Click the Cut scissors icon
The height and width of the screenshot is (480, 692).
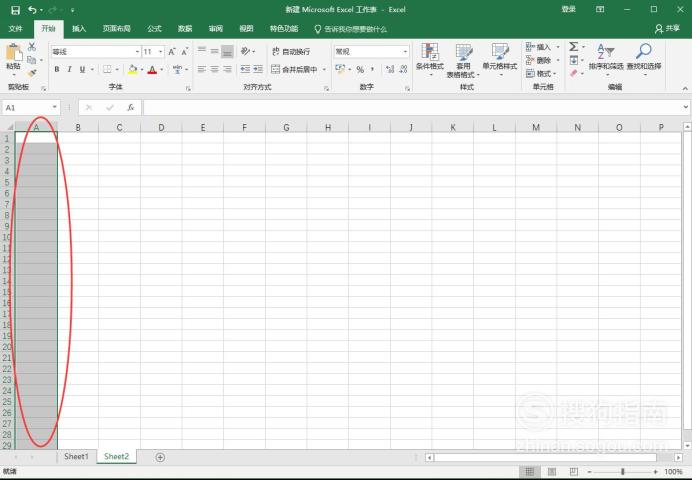[32, 46]
